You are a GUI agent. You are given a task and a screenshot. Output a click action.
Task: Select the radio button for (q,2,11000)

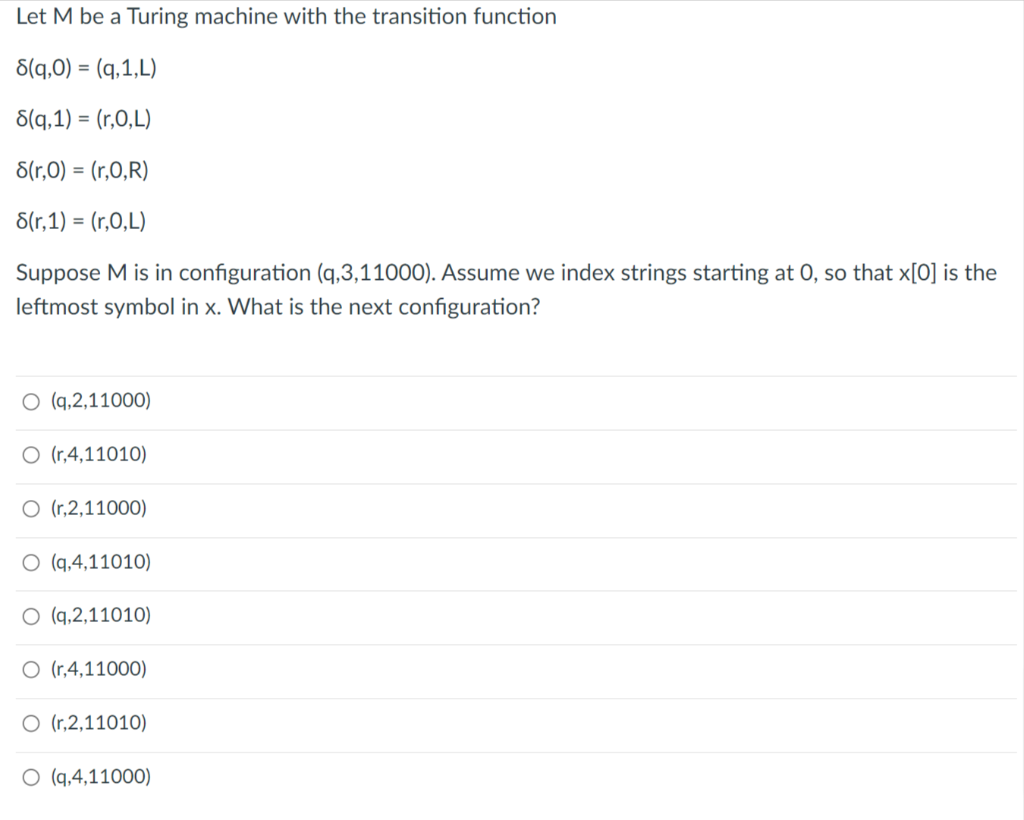(31, 400)
